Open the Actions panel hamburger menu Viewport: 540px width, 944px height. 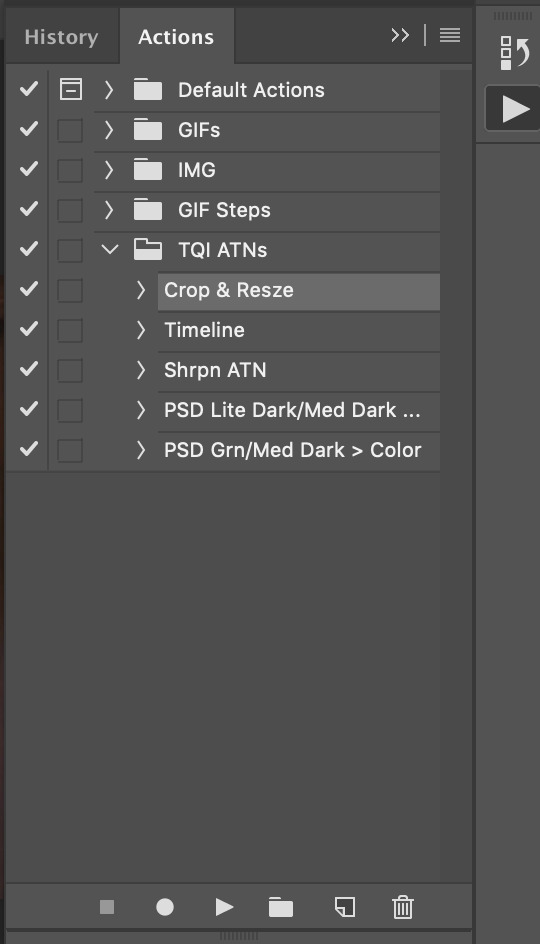450,36
